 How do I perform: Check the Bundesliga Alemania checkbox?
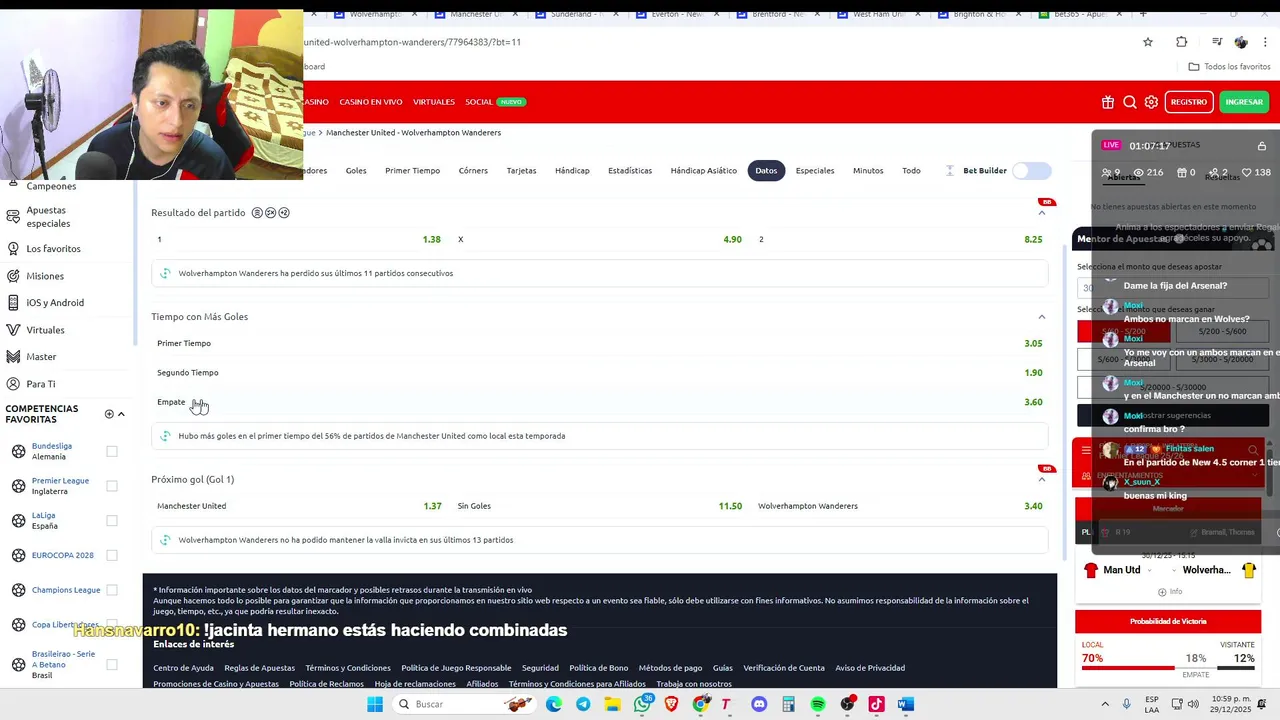[x=112, y=451]
